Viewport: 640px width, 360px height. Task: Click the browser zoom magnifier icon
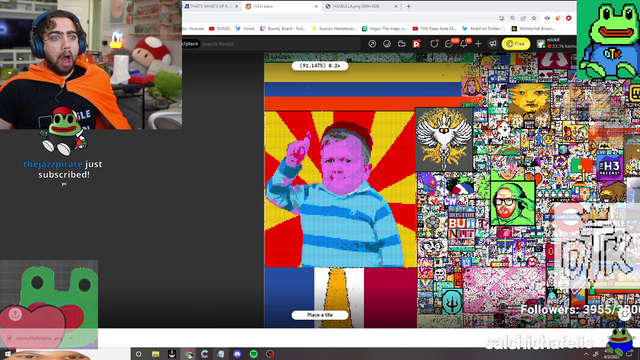coord(512,18)
